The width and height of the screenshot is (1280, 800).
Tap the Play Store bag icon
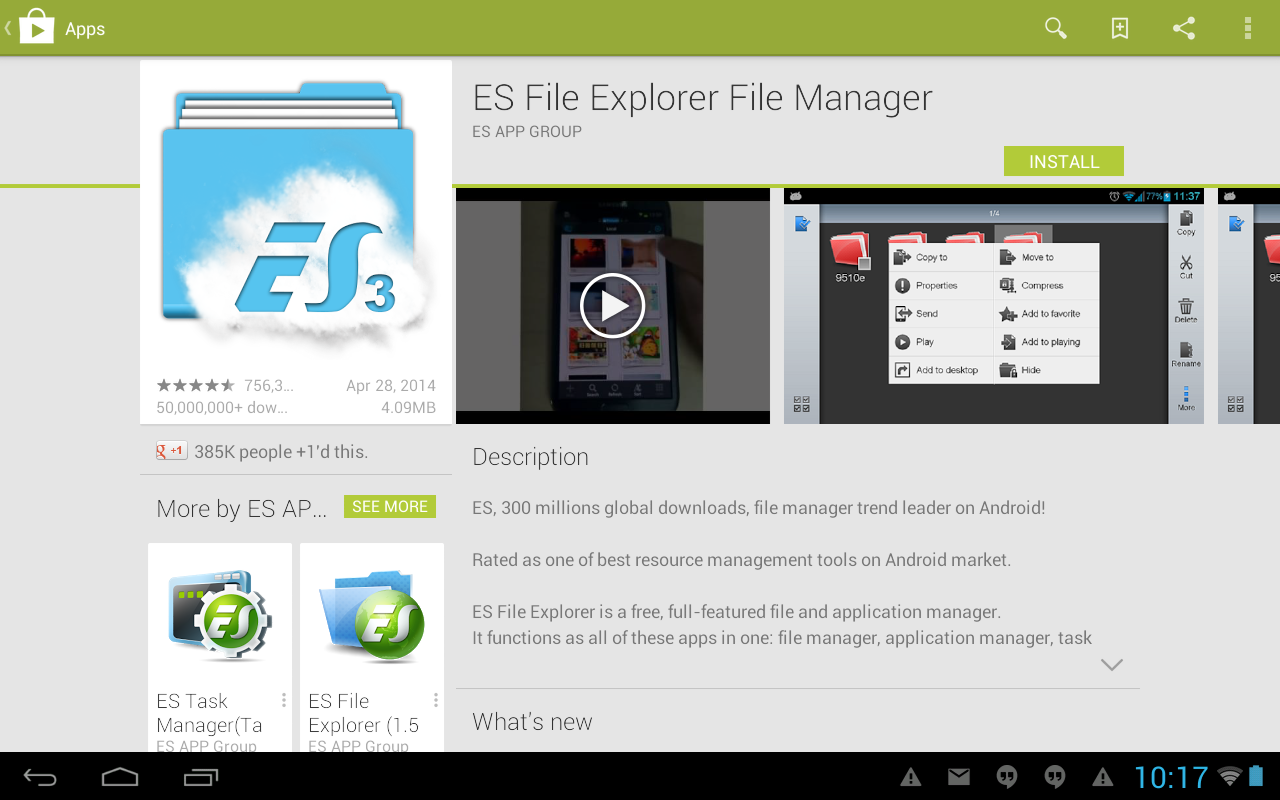tap(36, 28)
